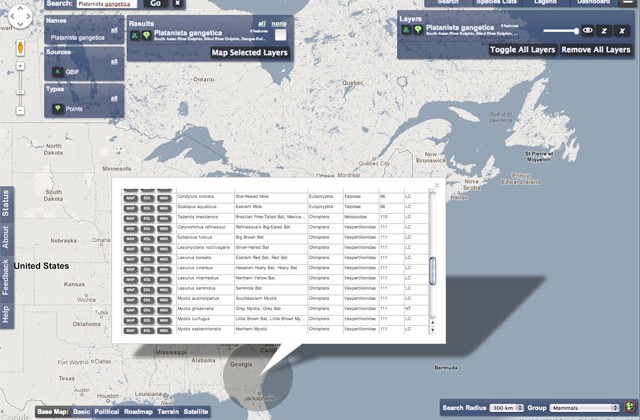
Task: Click into the Search text field
Action: [107, 4]
